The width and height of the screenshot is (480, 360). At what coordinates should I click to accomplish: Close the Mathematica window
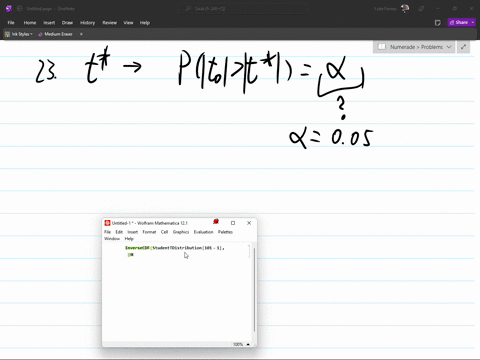coord(249,223)
